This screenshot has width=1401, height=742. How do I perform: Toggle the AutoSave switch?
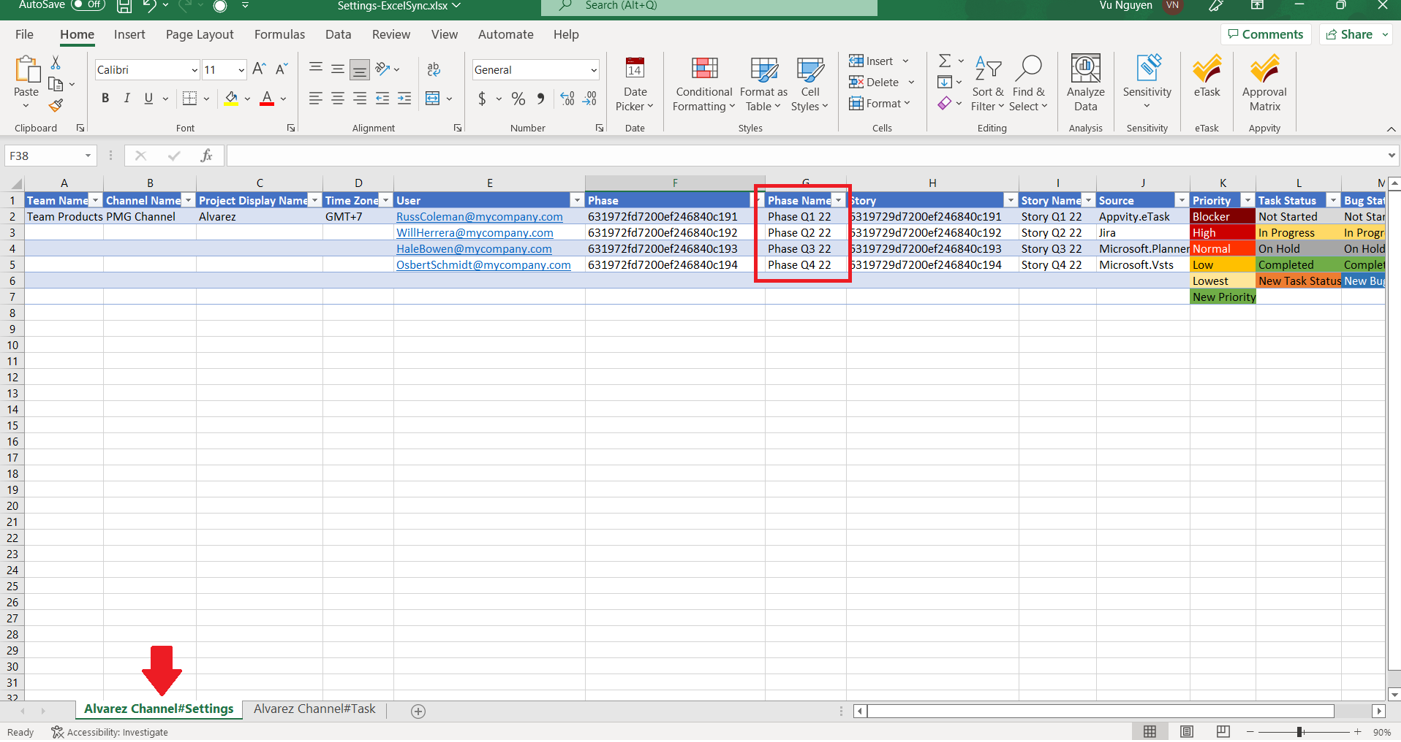(87, 6)
